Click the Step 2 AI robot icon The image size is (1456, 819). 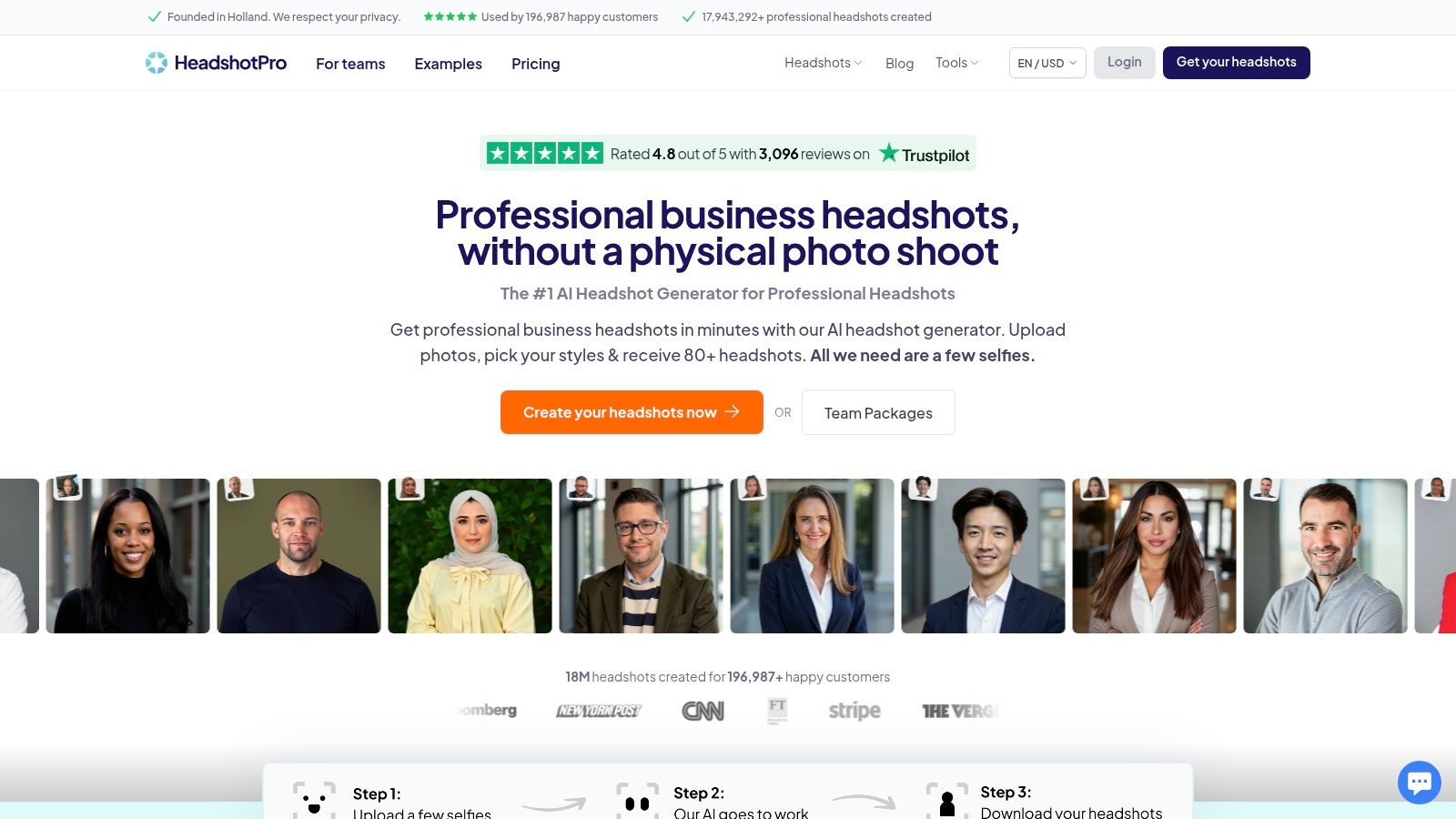638,801
